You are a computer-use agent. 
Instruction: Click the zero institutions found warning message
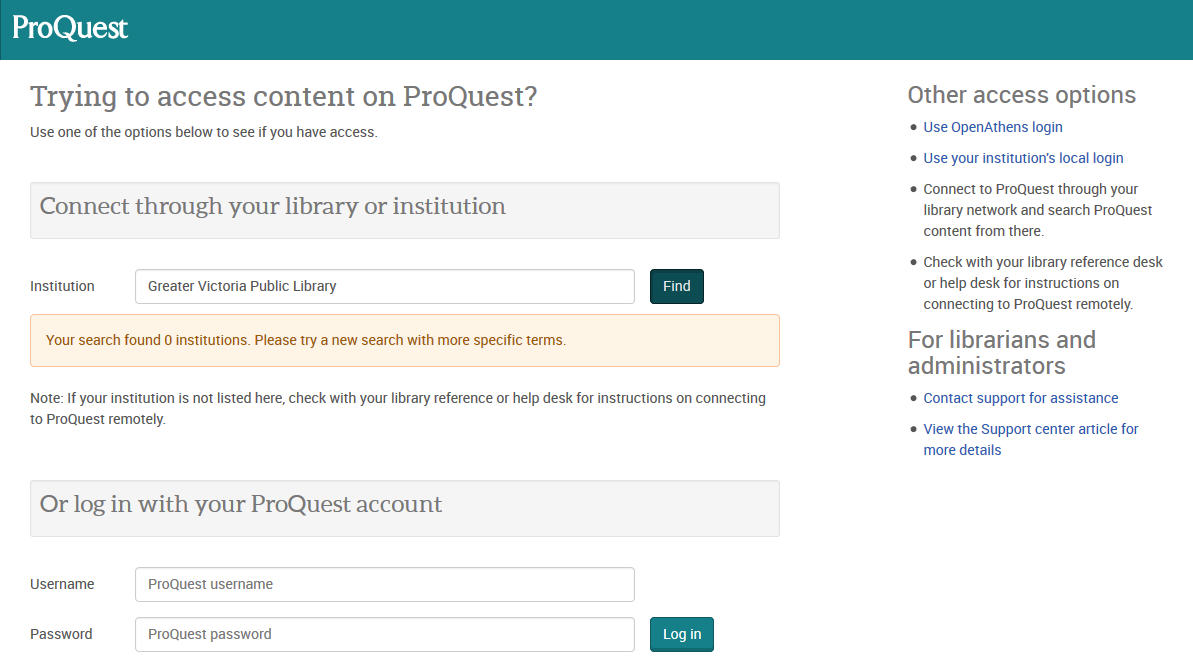pyautogui.click(x=405, y=341)
